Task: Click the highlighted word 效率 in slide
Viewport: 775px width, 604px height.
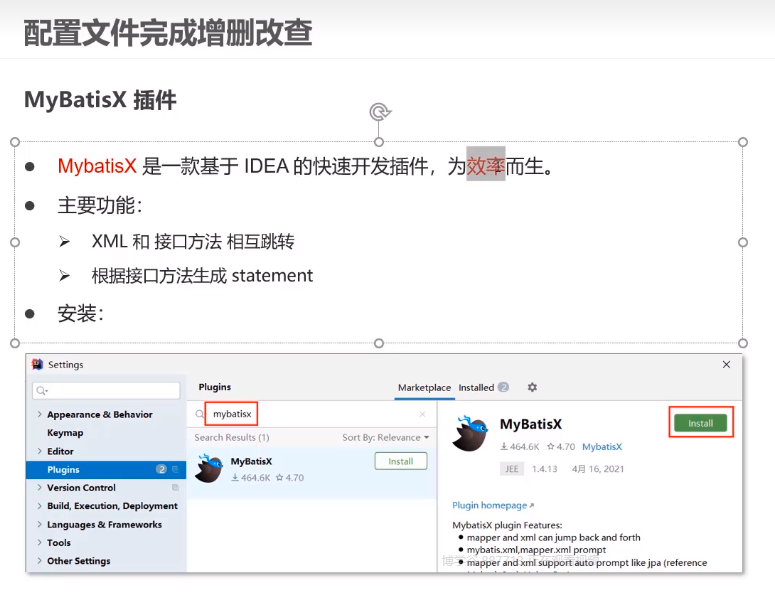Action: click(486, 166)
